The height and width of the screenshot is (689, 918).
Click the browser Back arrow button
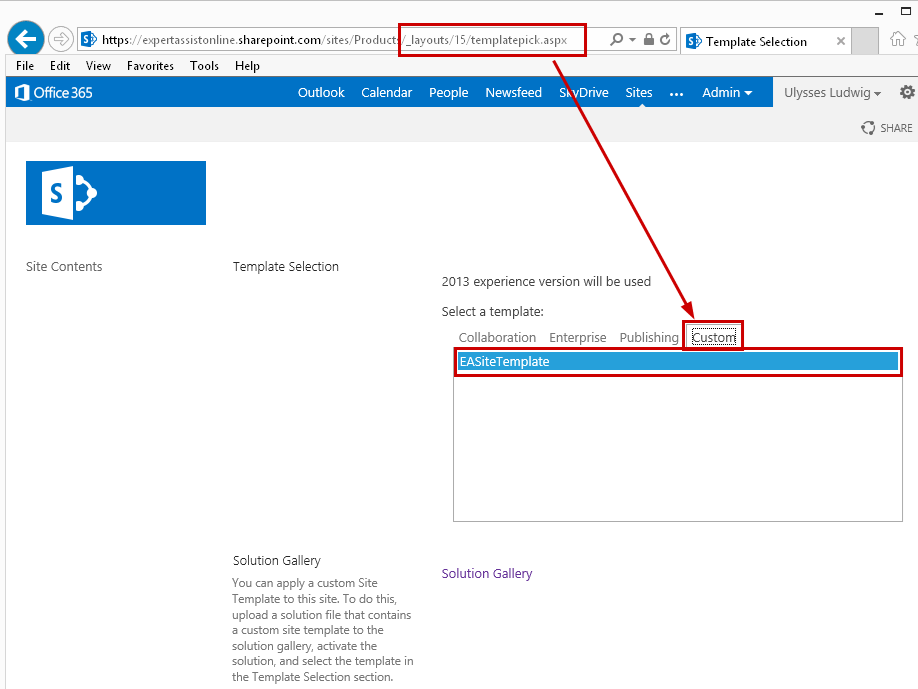pos(26,40)
